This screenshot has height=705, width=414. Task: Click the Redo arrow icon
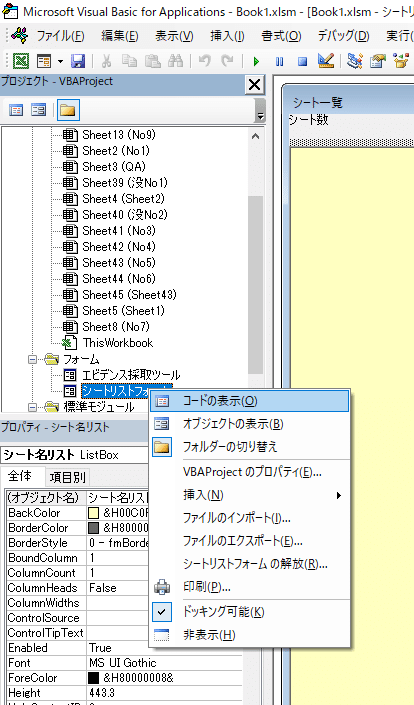tap(227, 61)
